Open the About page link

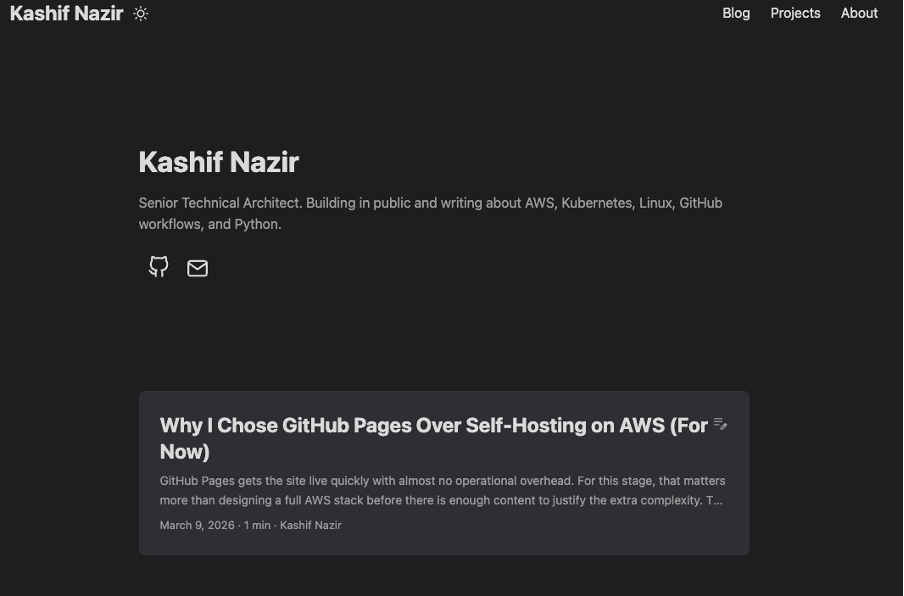coord(859,13)
